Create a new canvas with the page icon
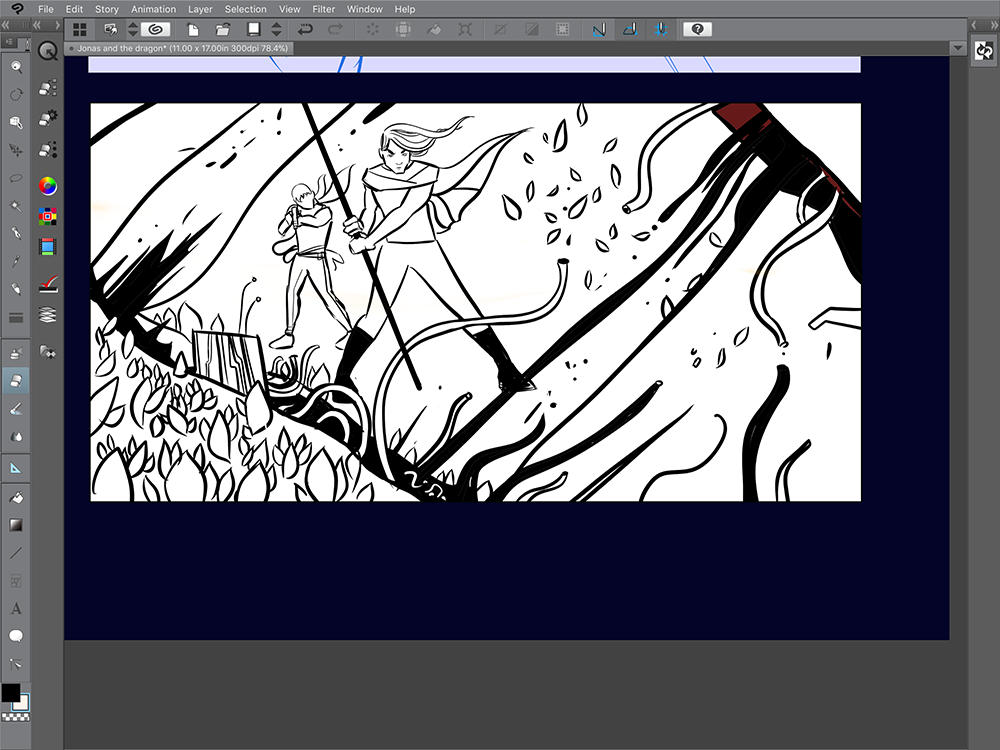1000x750 pixels. 192,29
